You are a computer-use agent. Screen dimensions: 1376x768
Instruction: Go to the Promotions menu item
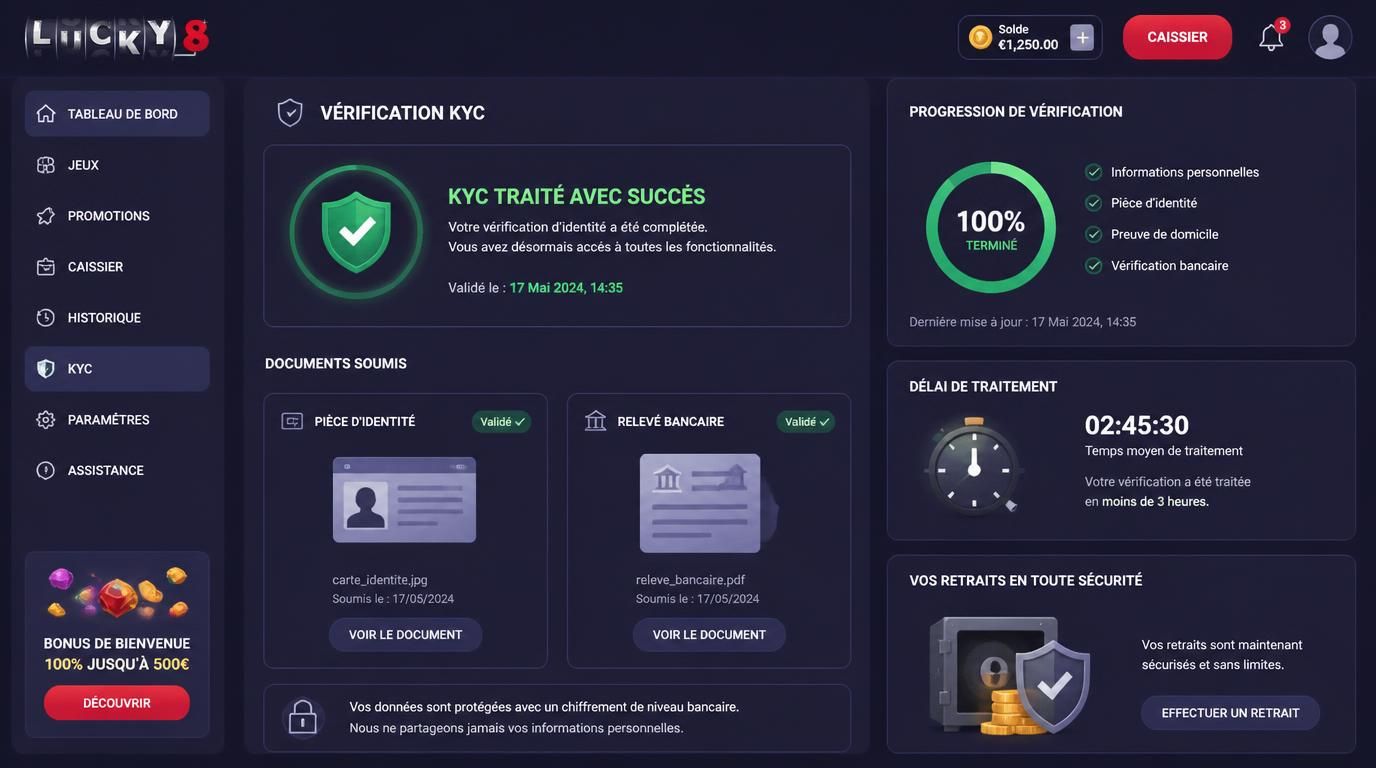117,216
